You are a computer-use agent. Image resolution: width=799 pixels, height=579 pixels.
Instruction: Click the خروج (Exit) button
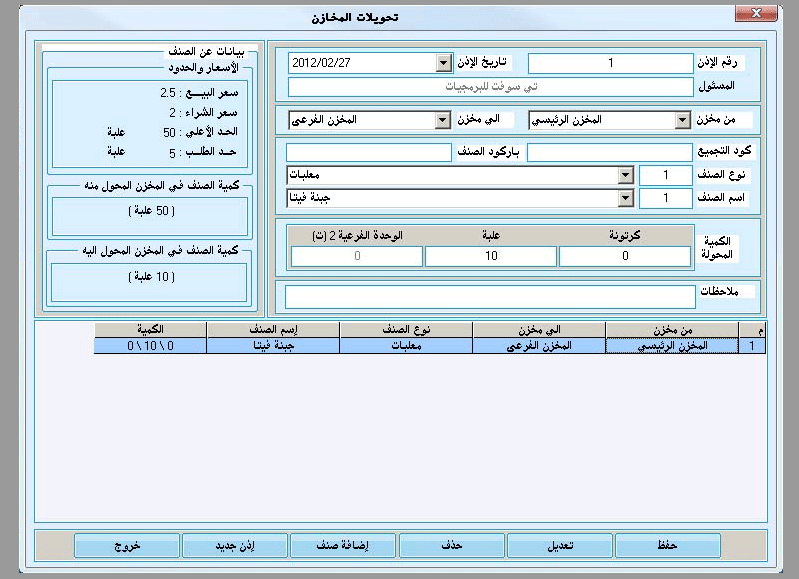click(127, 545)
